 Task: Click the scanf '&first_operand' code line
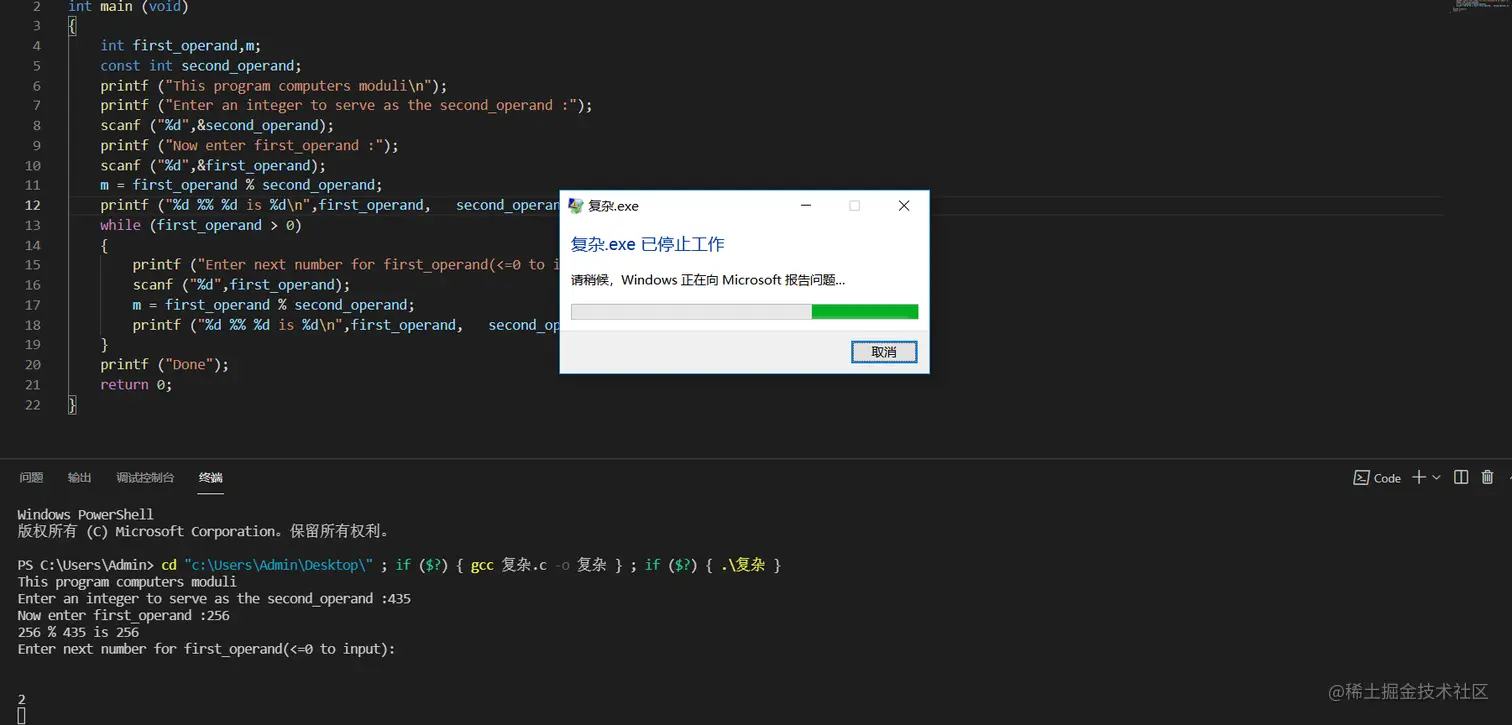click(213, 165)
